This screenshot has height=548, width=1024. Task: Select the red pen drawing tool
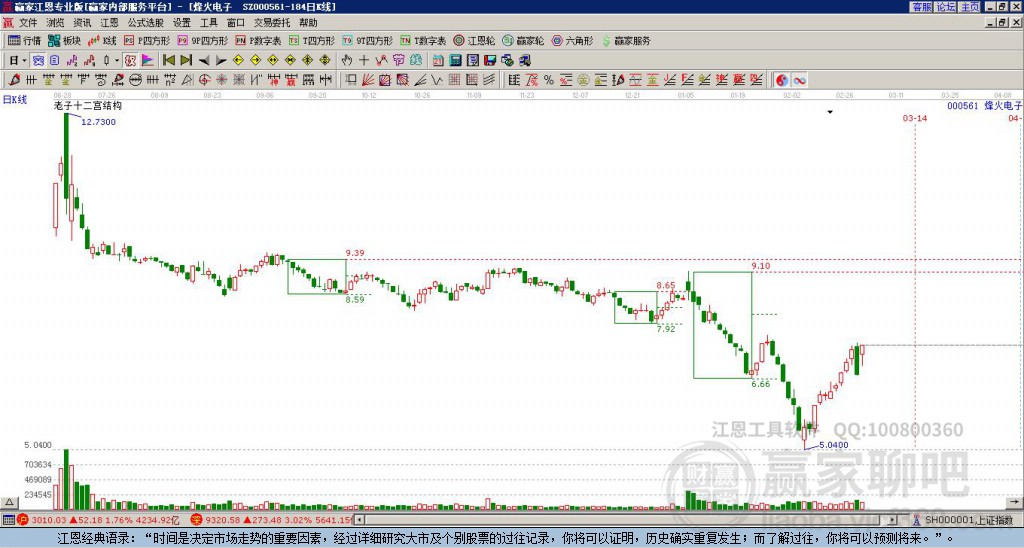point(14,80)
